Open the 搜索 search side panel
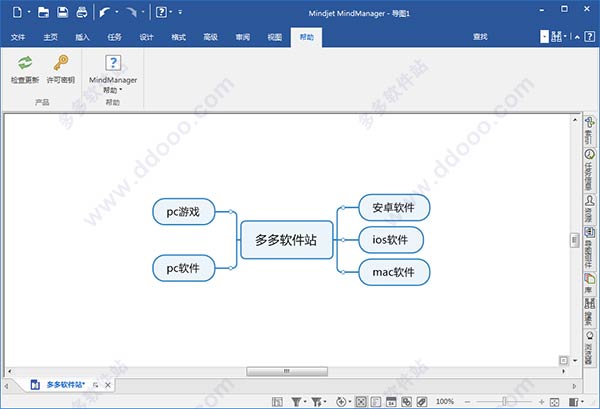This screenshot has height=409, width=600. [x=589, y=312]
